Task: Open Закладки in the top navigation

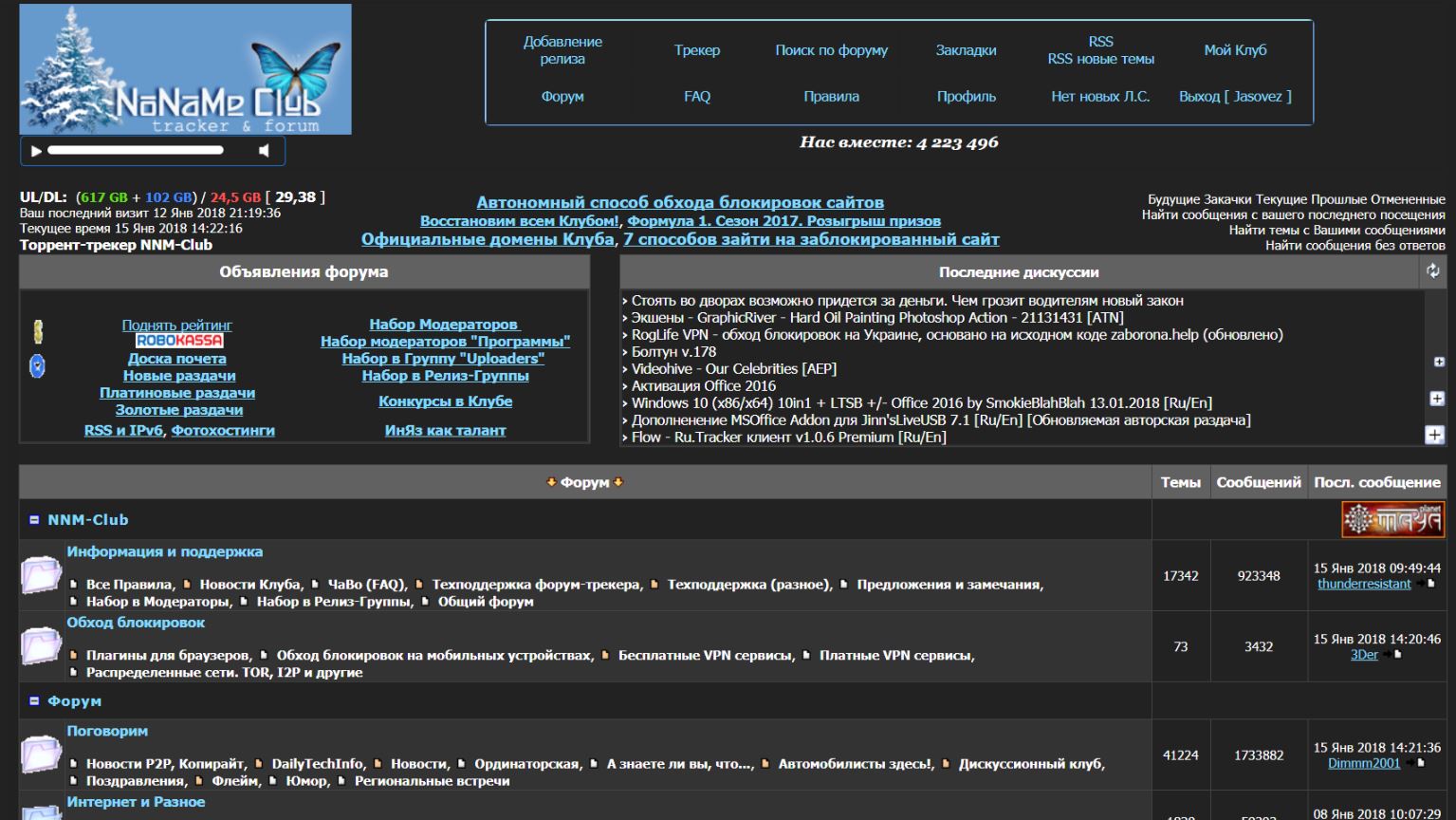Action: click(966, 50)
